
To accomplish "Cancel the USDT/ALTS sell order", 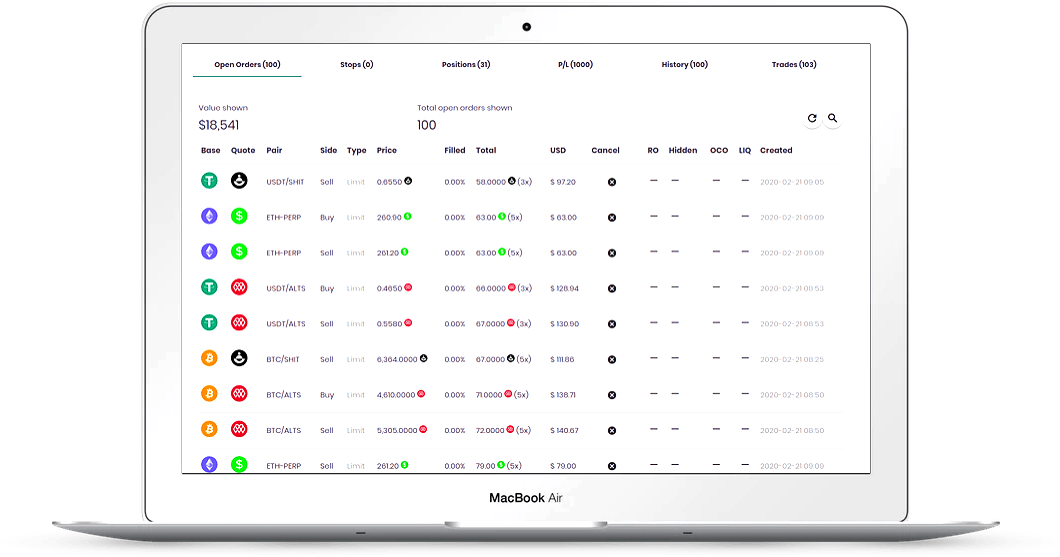I will [x=612, y=324].
